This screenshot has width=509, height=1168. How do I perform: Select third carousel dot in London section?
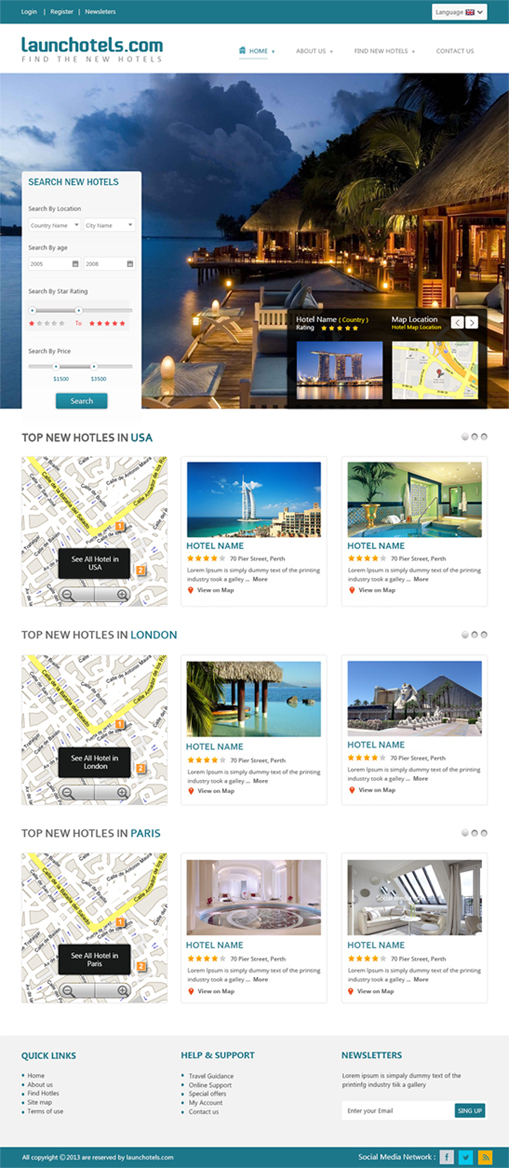click(x=484, y=635)
